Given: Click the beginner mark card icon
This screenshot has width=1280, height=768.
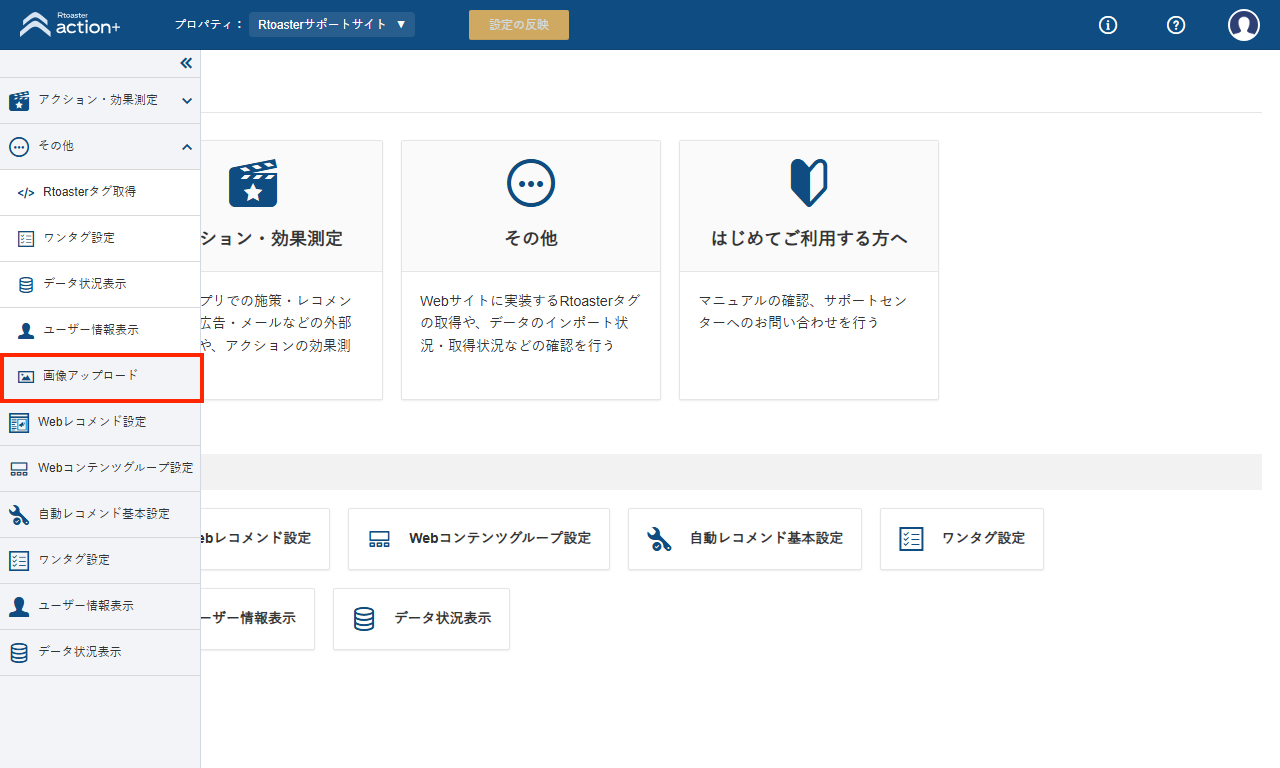Looking at the screenshot, I should 809,183.
